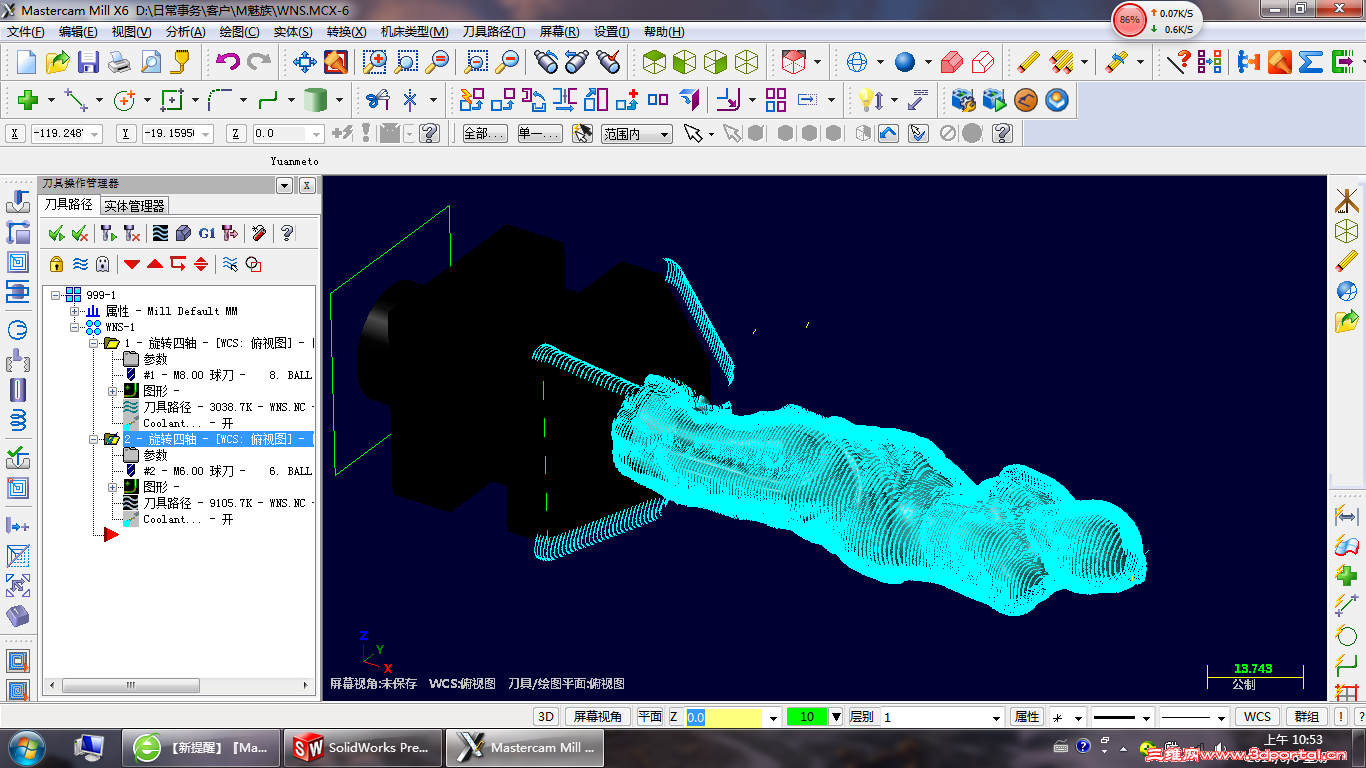Open the 刀具路径(T) menu
The height and width of the screenshot is (768, 1366).
click(494, 32)
